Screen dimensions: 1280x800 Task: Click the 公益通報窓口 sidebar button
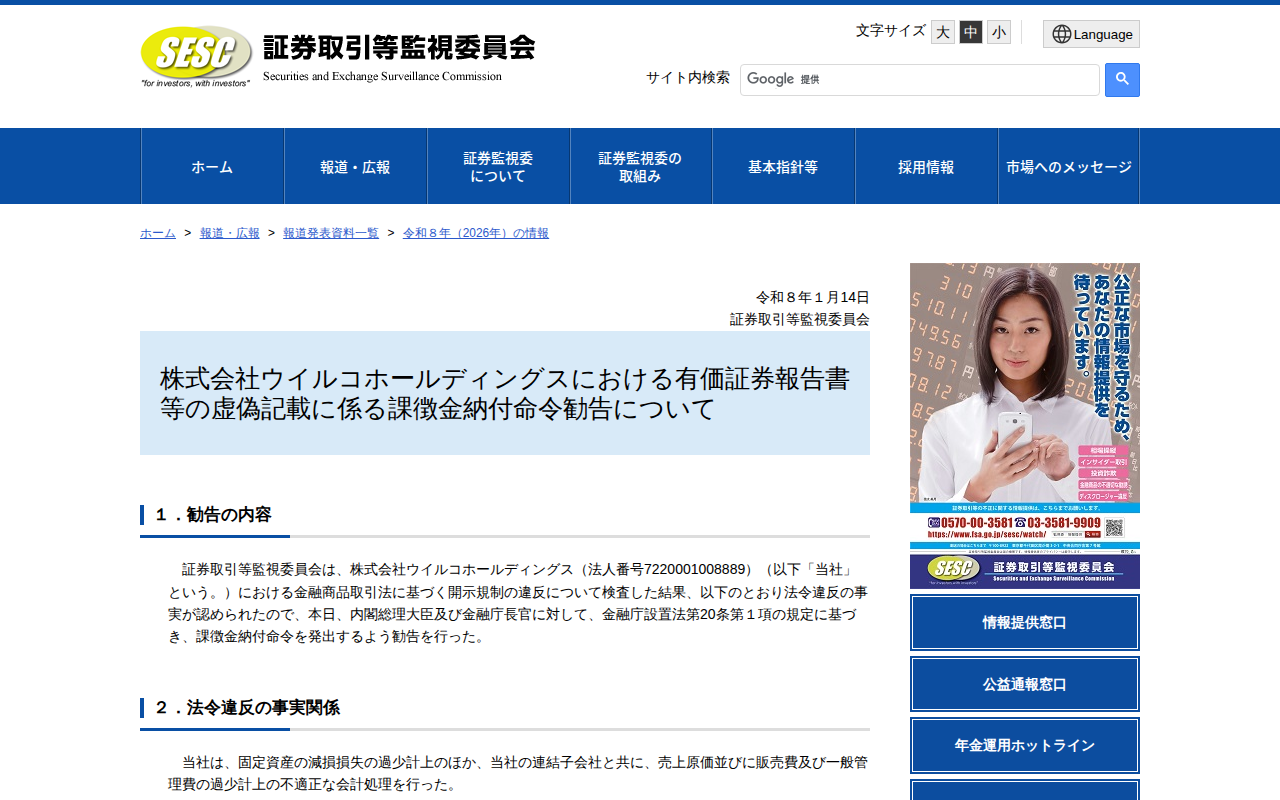click(x=1025, y=684)
